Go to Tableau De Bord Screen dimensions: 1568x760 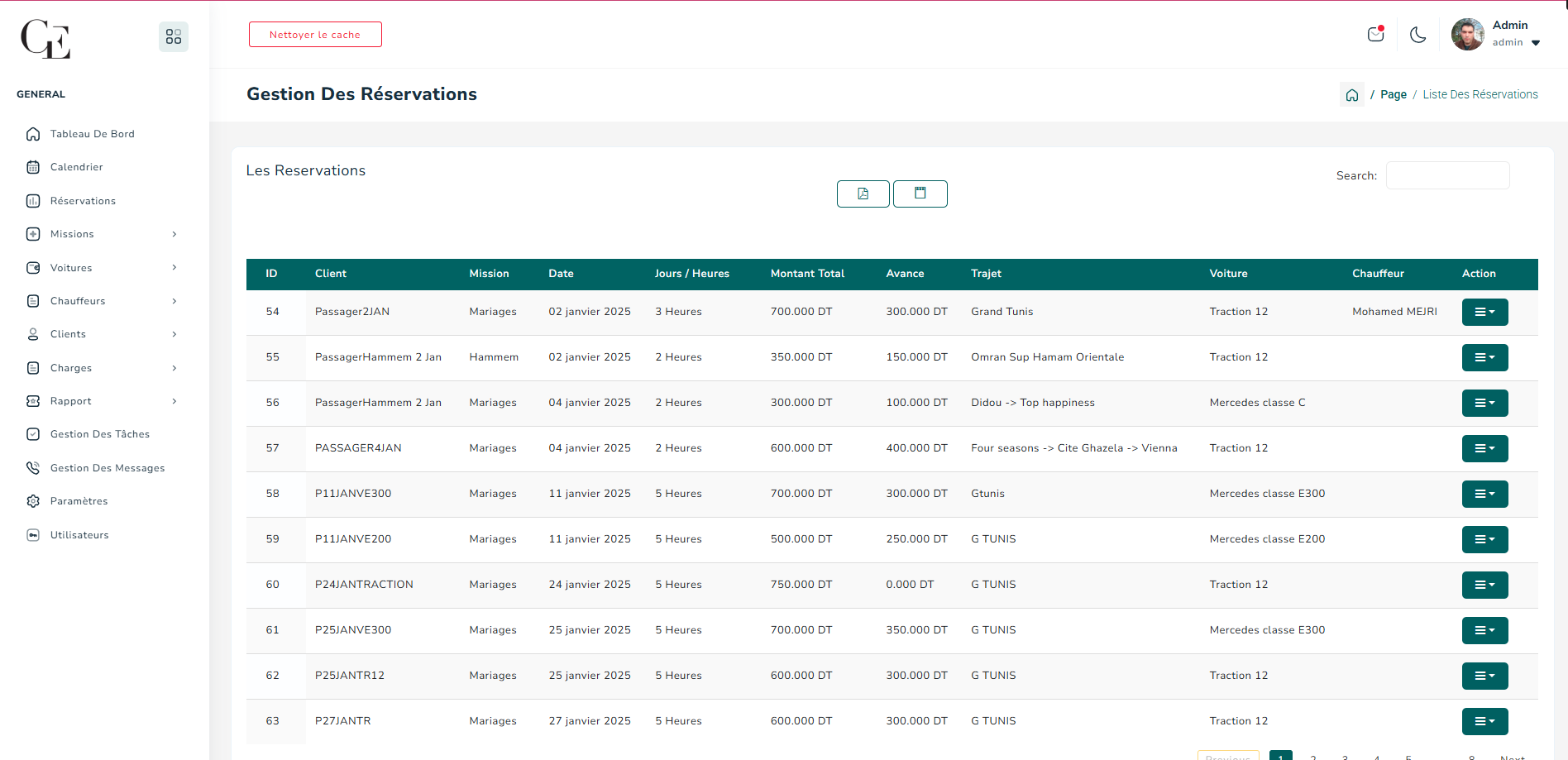(x=92, y=134)
